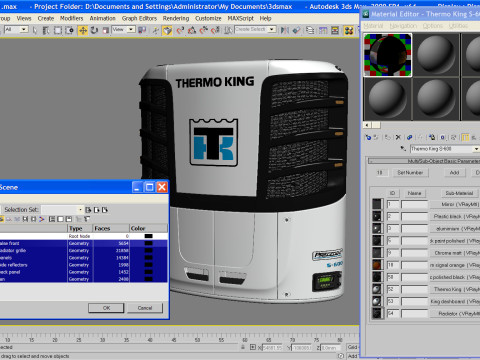480x360 pixels.
Task: Open the Views menu
Action: (24, 18)
